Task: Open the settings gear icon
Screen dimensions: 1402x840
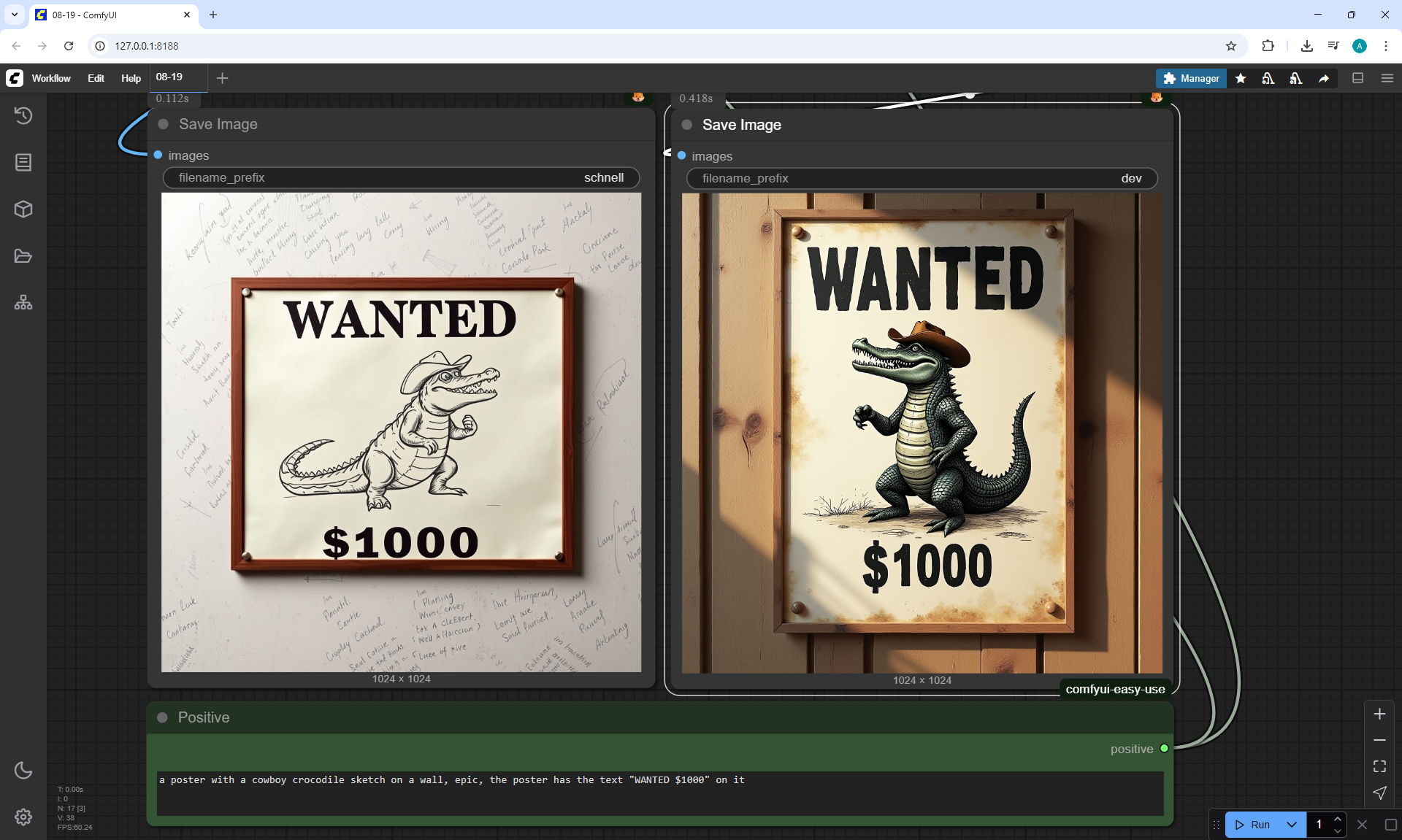Action: (23, 817)
